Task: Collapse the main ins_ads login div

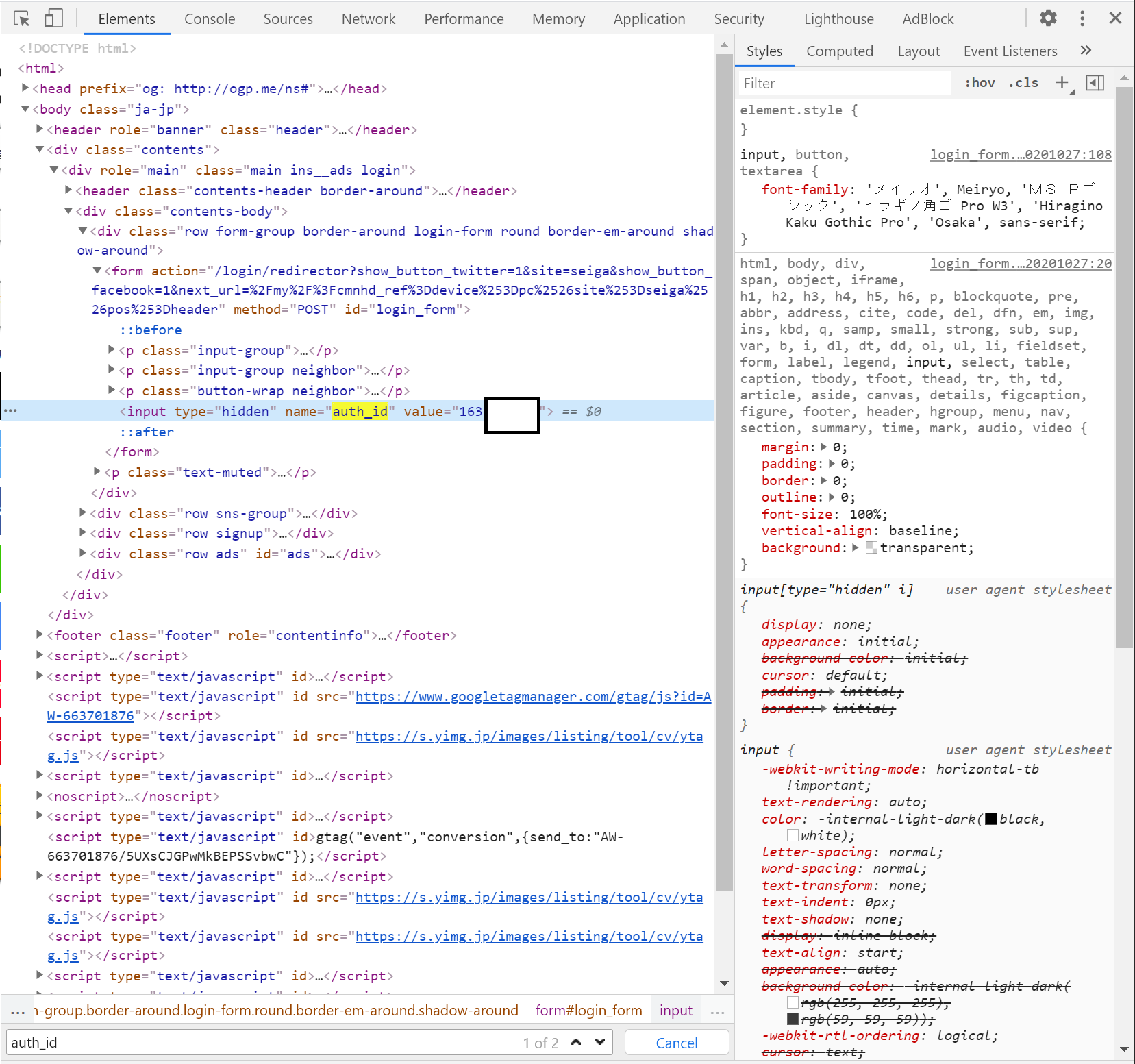Action: pyautogui.click(x=54, y=170)
